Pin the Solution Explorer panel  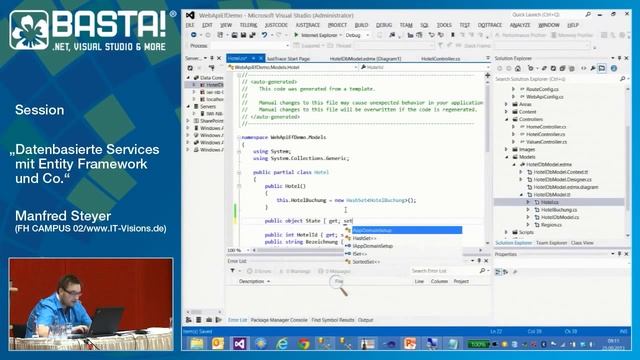click(620, 58)
